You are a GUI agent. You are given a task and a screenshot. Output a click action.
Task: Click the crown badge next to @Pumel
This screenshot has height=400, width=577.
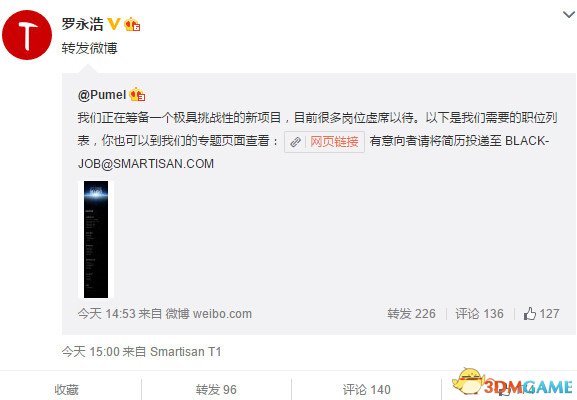(x=137, y=95)
